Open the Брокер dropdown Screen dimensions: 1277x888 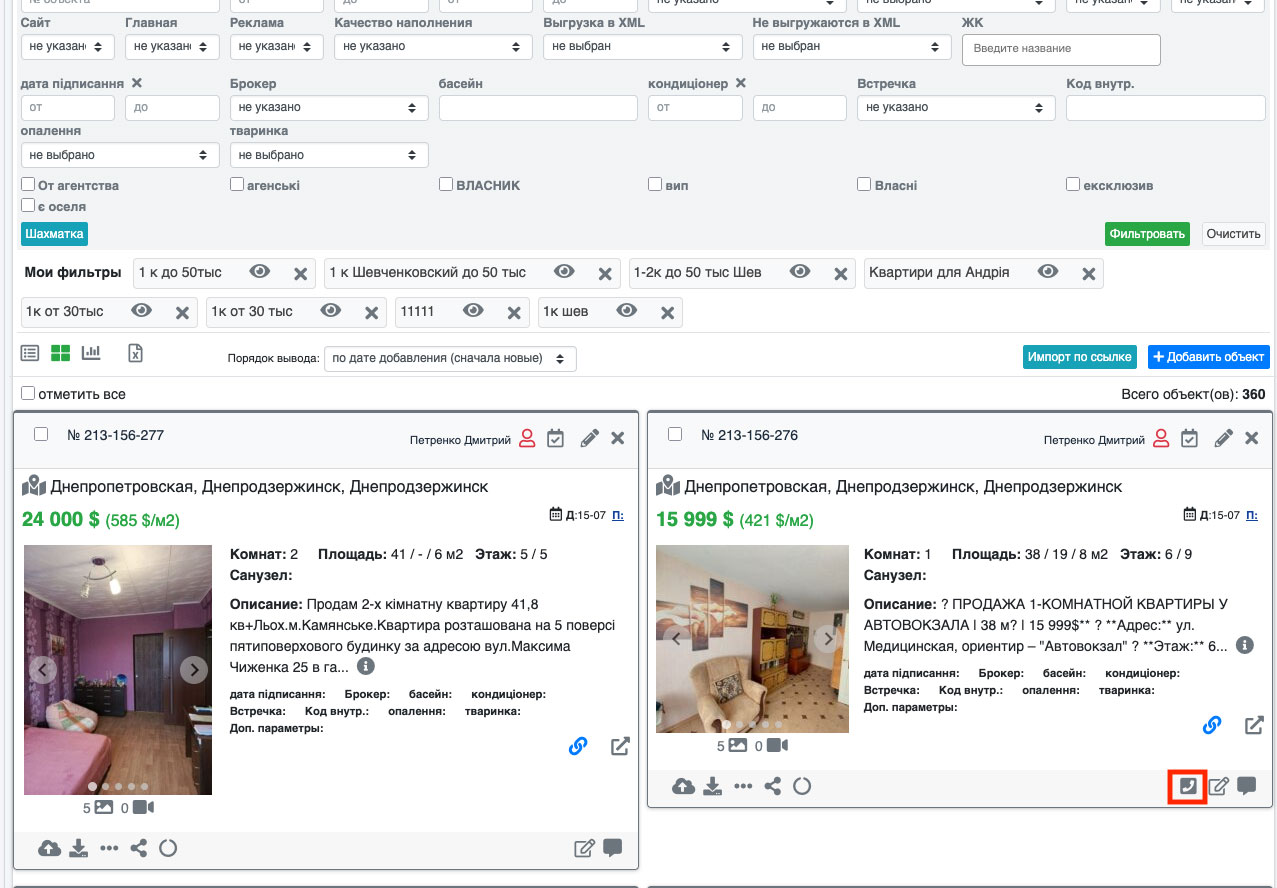pyautogui.click(x=328, y=108)
